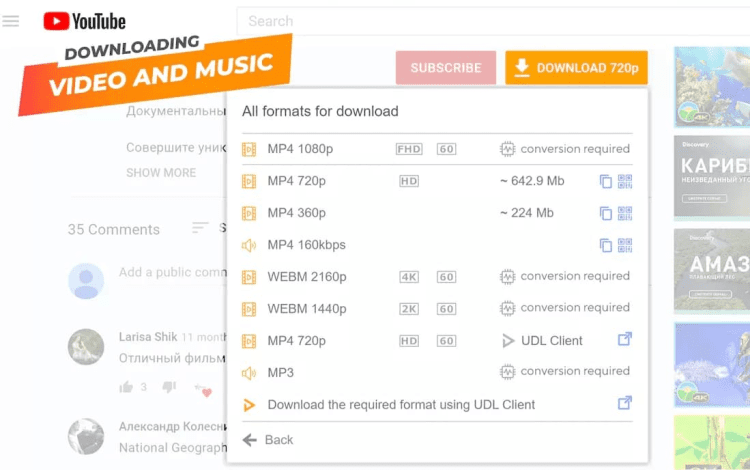Copy link for MP4 160kbps audio
This screenshot has width=750, height=470.
tap(605, 245)
